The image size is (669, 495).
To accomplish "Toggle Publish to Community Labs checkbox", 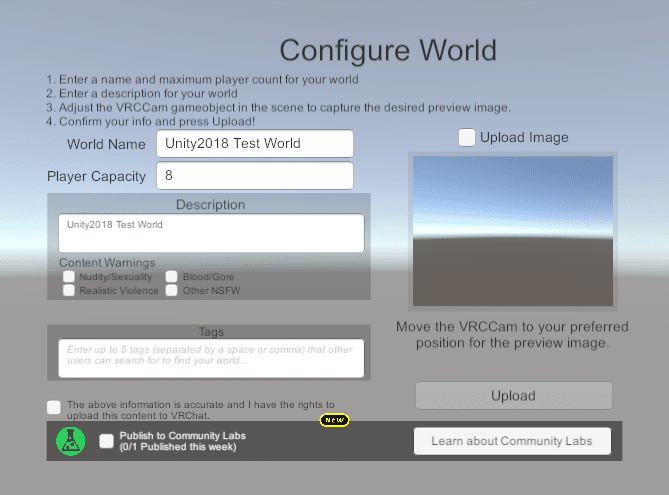I will [x=106, y=441].
